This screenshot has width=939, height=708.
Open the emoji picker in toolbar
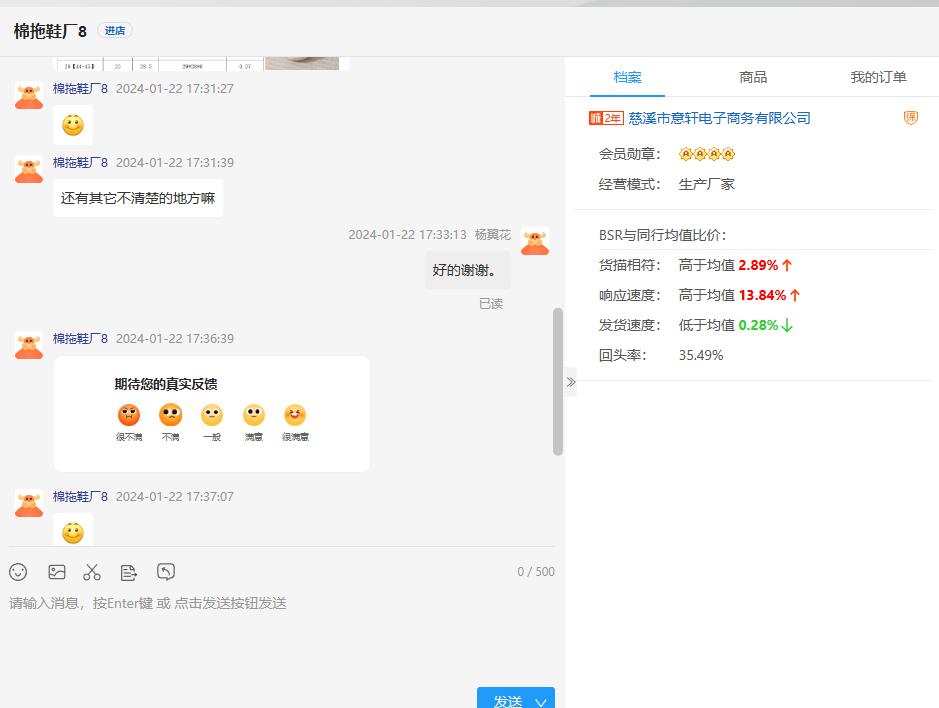tap(18, 572)
